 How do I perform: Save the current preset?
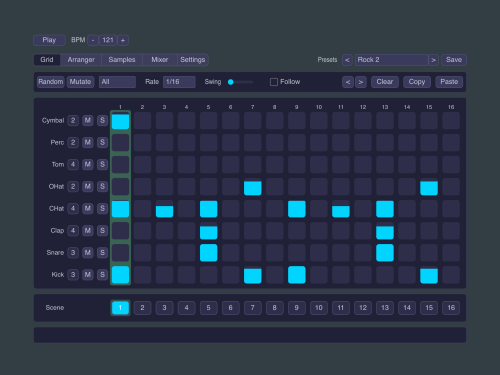(454, 60)
